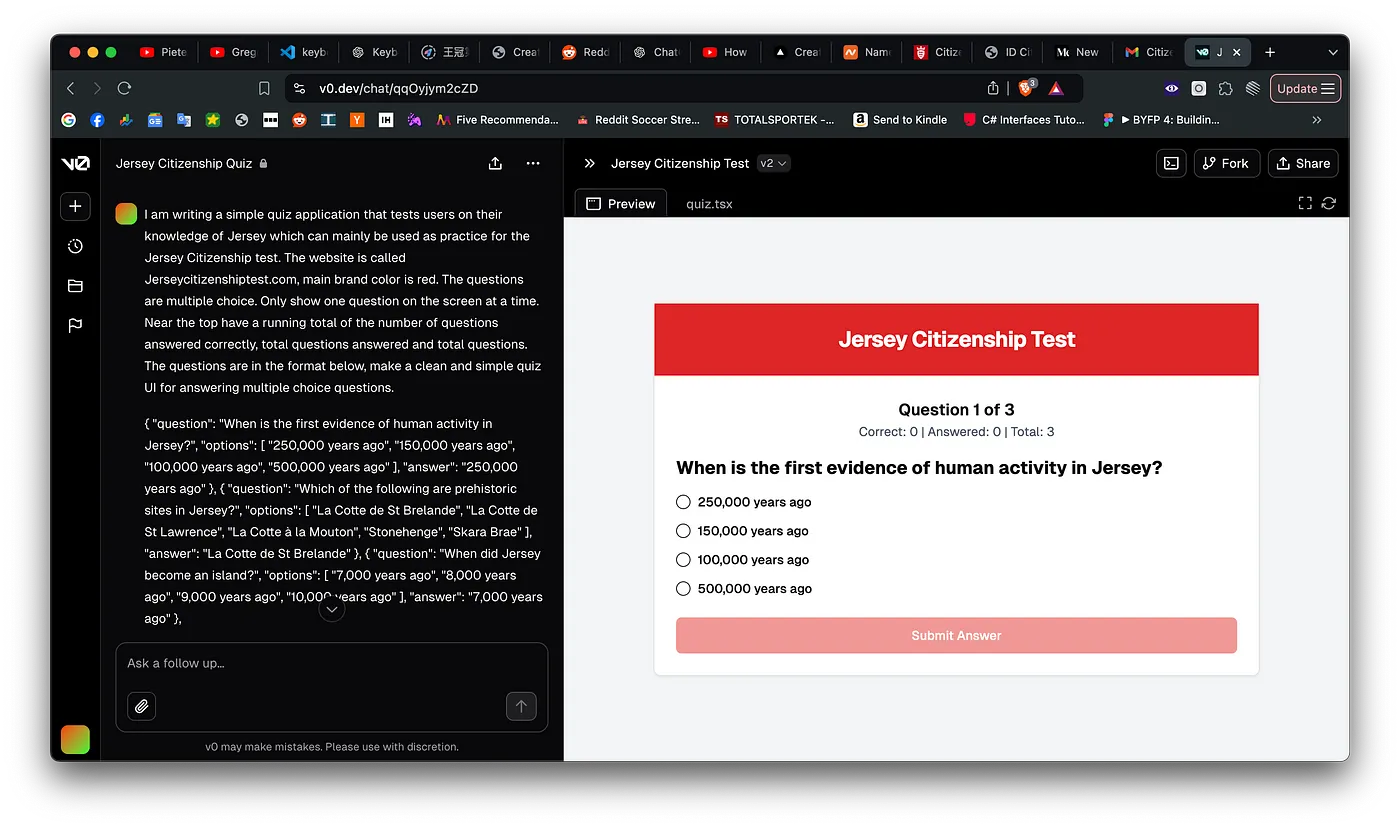Click the bookmark icon left of the address bar
This screenshot has height=828, width=1400.
click(264, 88)
